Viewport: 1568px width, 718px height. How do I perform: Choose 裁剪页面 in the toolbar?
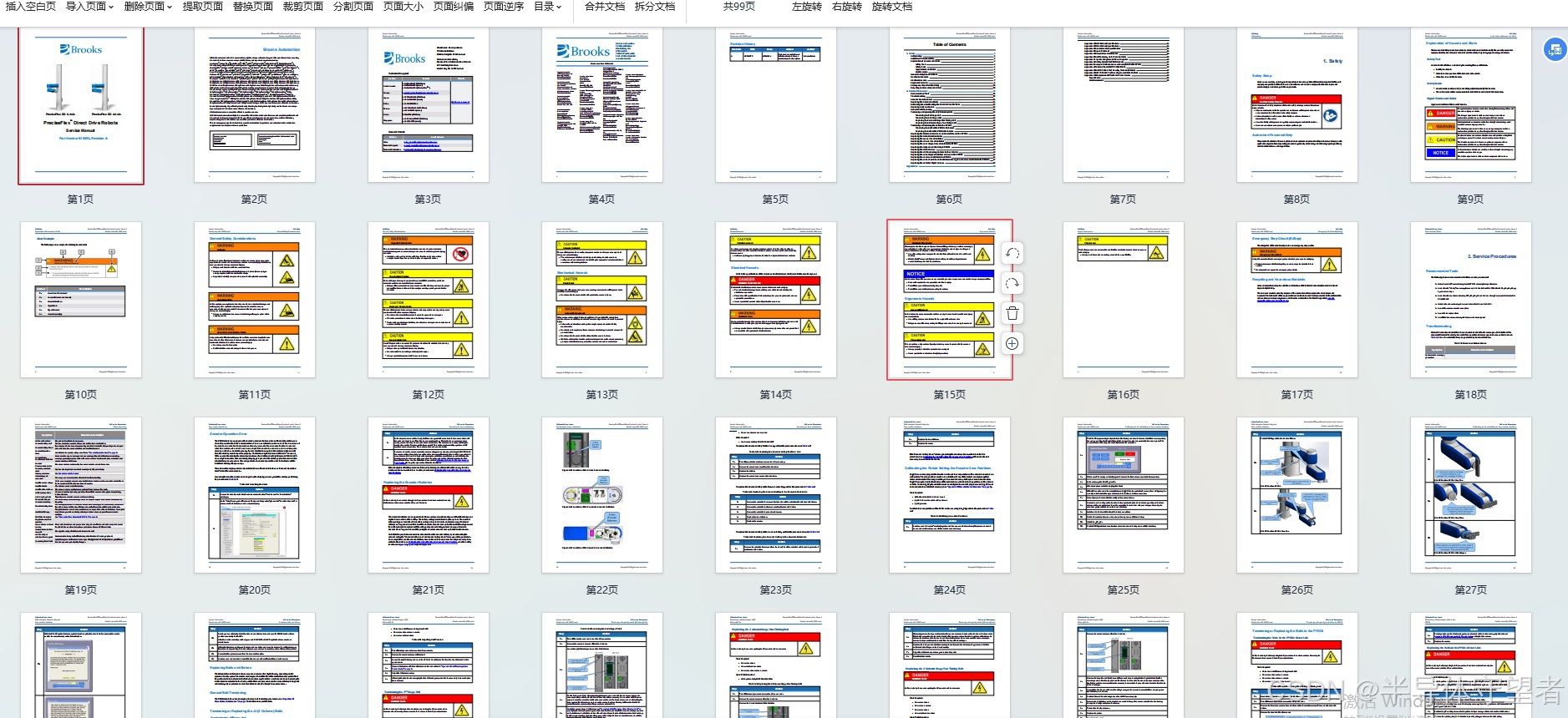(x=303, y=7)
